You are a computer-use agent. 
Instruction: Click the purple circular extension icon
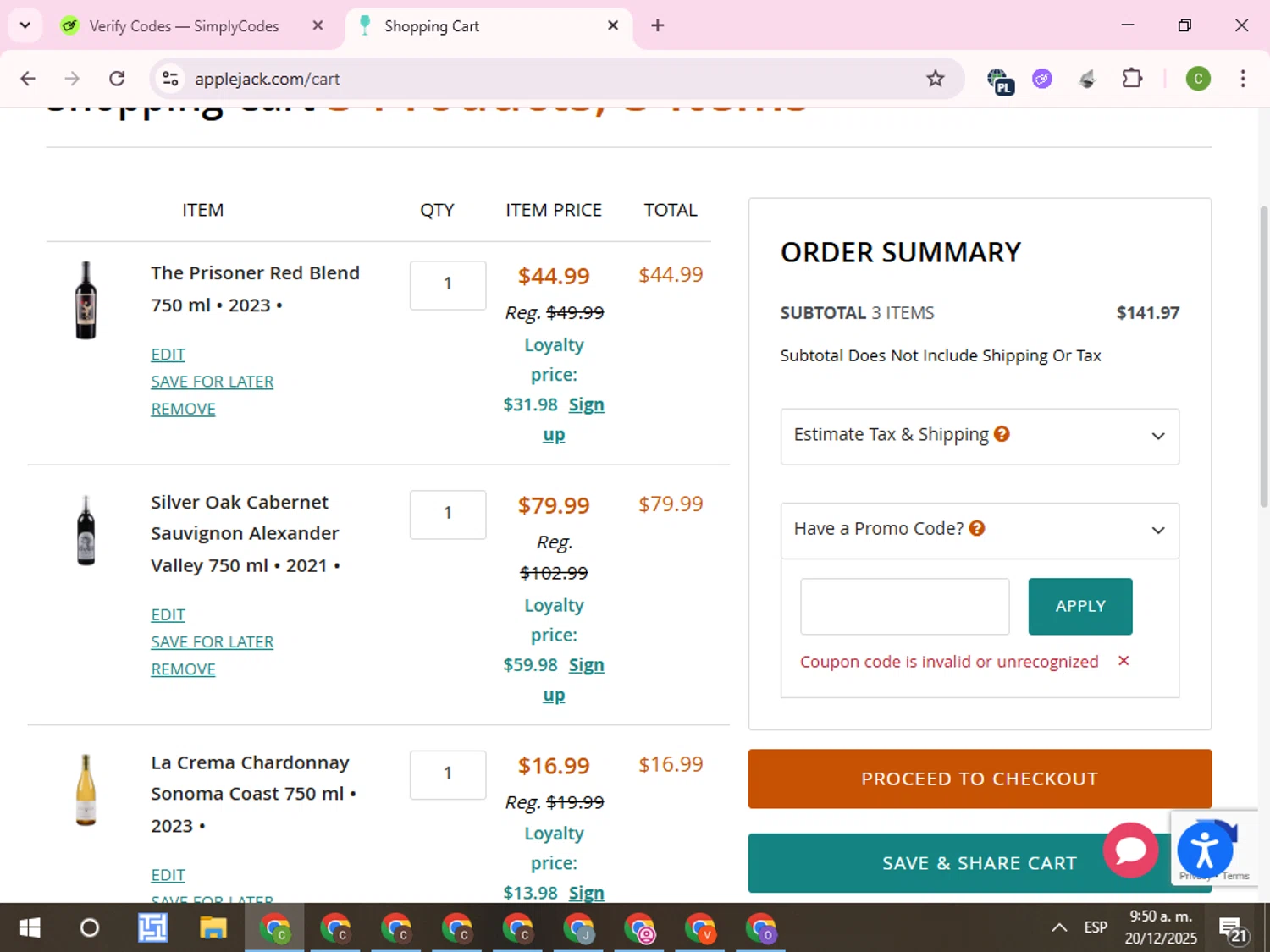[1042, 79]
